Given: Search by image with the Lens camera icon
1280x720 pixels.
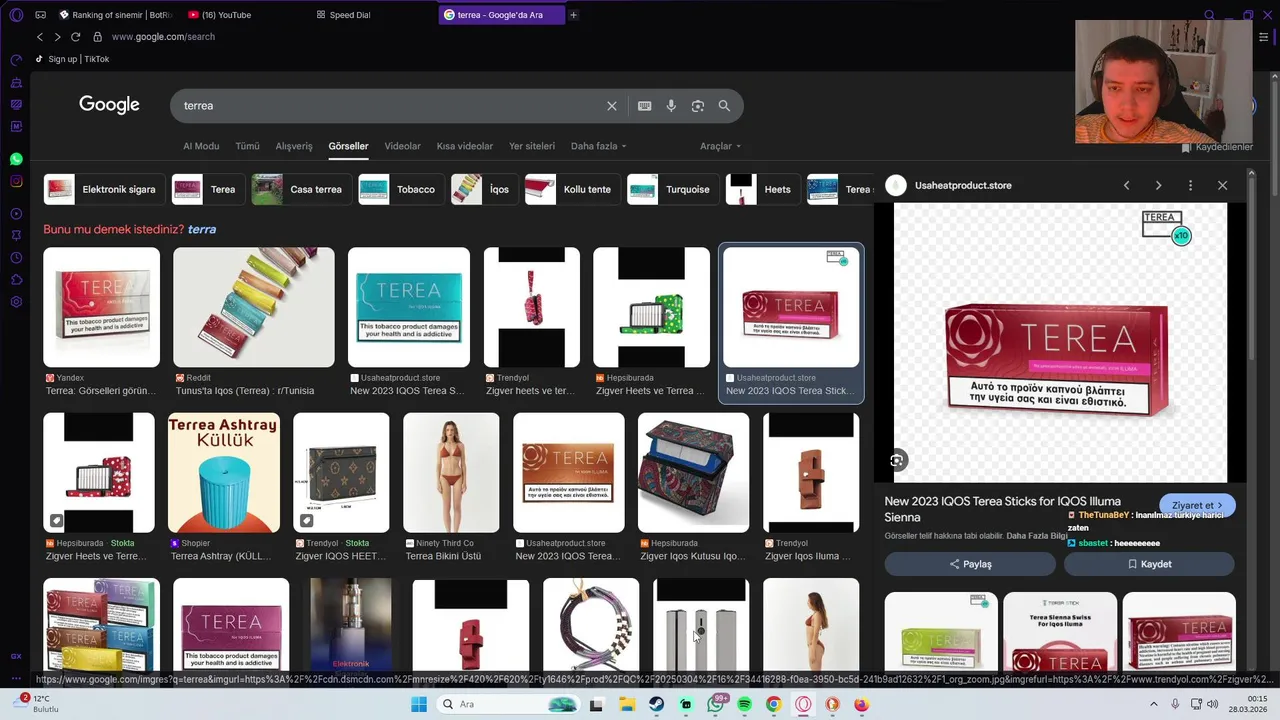Looking at the screenshot, I should tap(698, 106).
